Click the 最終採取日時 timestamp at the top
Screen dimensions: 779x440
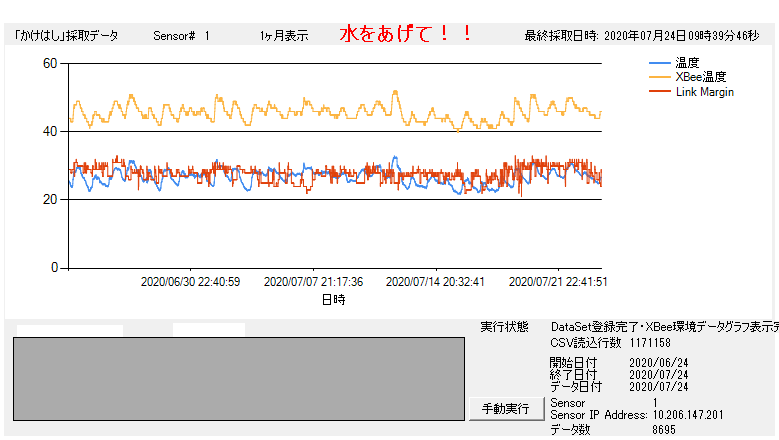pos(641,36)
